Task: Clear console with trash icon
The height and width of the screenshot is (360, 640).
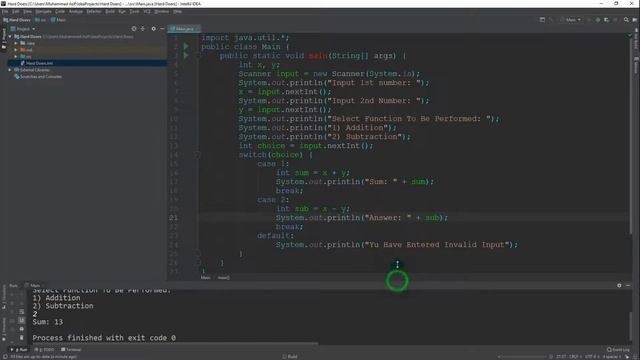Action: [22, 338]
